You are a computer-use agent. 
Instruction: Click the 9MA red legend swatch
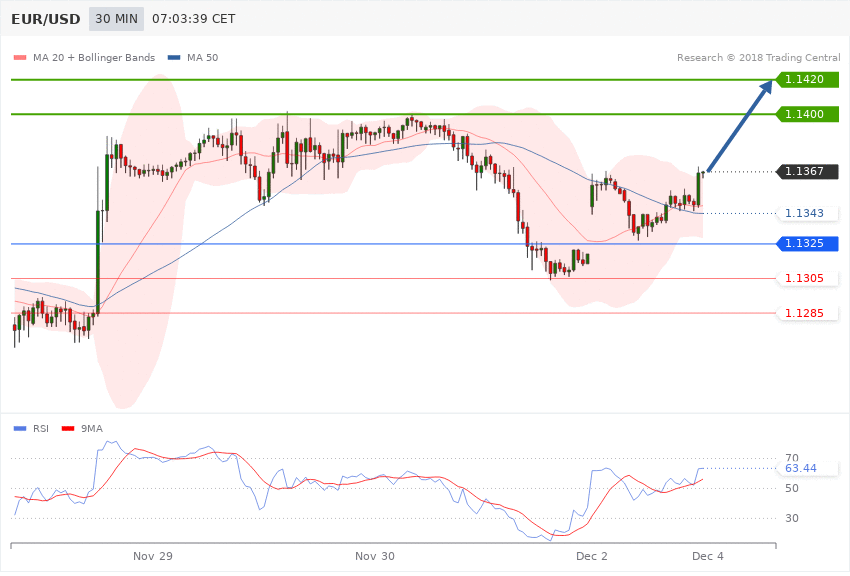click(x=68, y=429)
